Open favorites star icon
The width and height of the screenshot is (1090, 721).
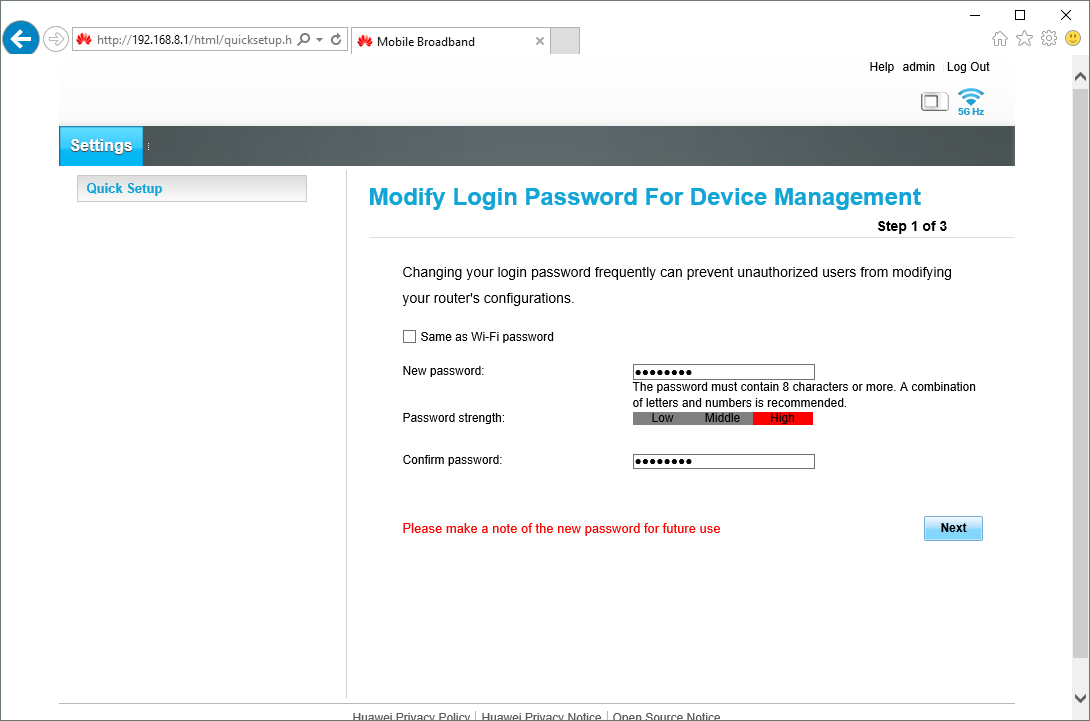[1024, 39]
